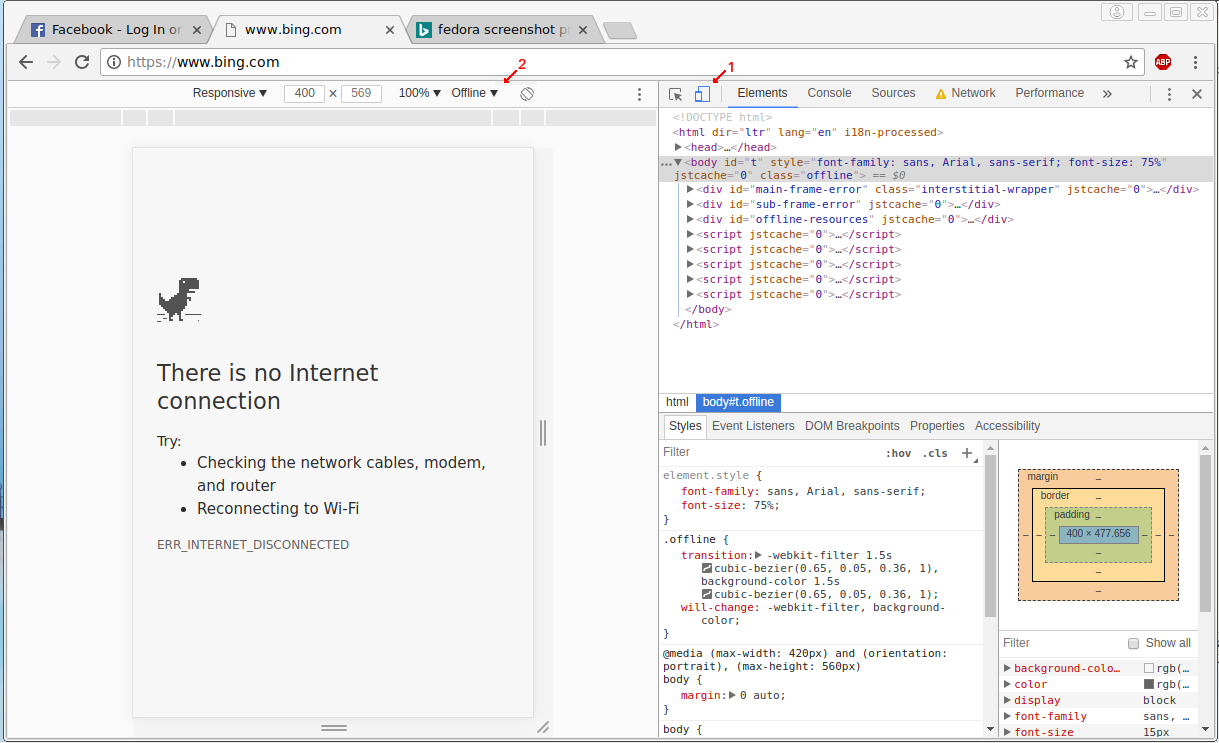Switch to the Console tab
Screen dimensions: 1219x743
(830, 93)
